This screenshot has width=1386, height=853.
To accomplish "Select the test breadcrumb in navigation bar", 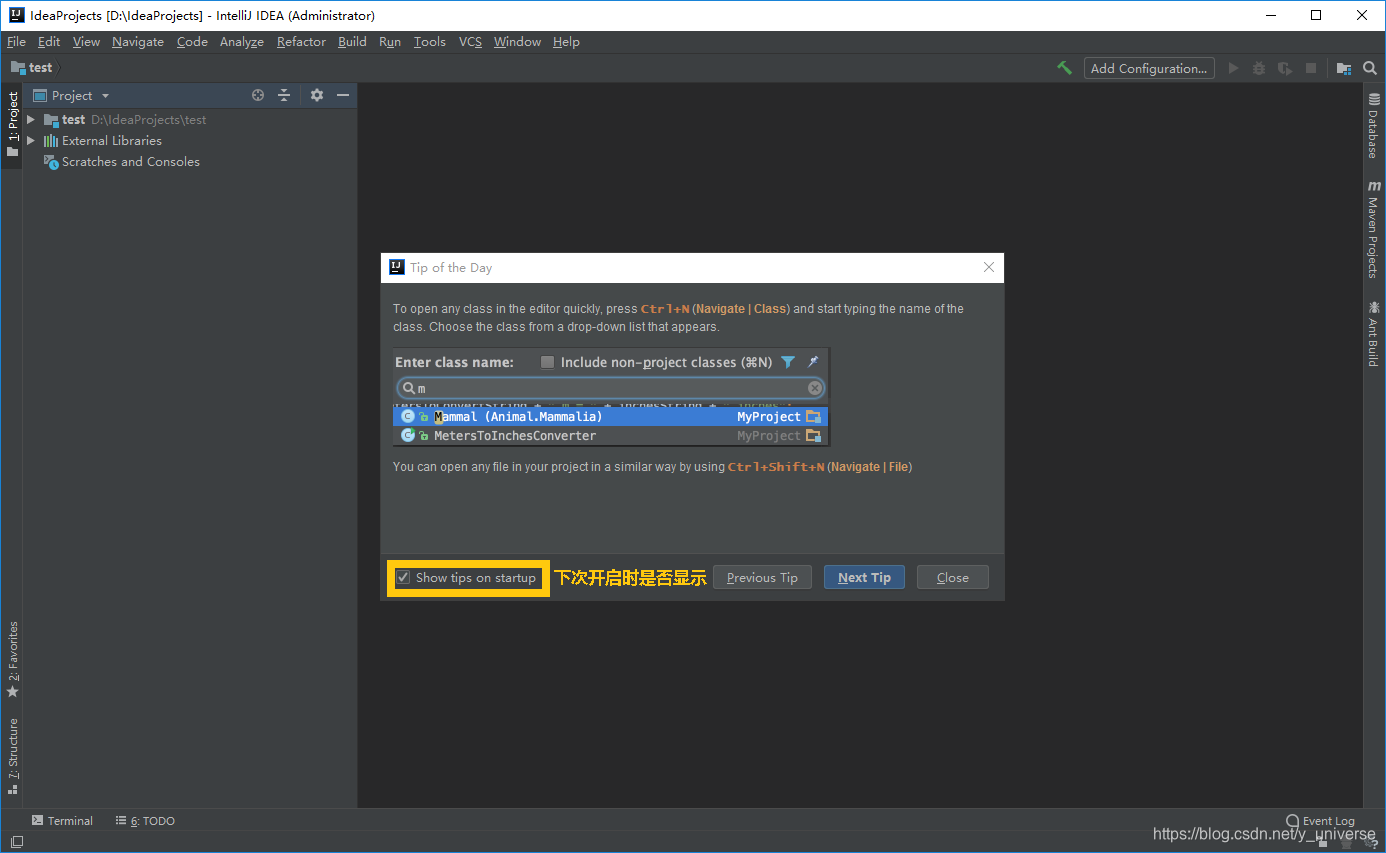I will click(x=32, y=68).
